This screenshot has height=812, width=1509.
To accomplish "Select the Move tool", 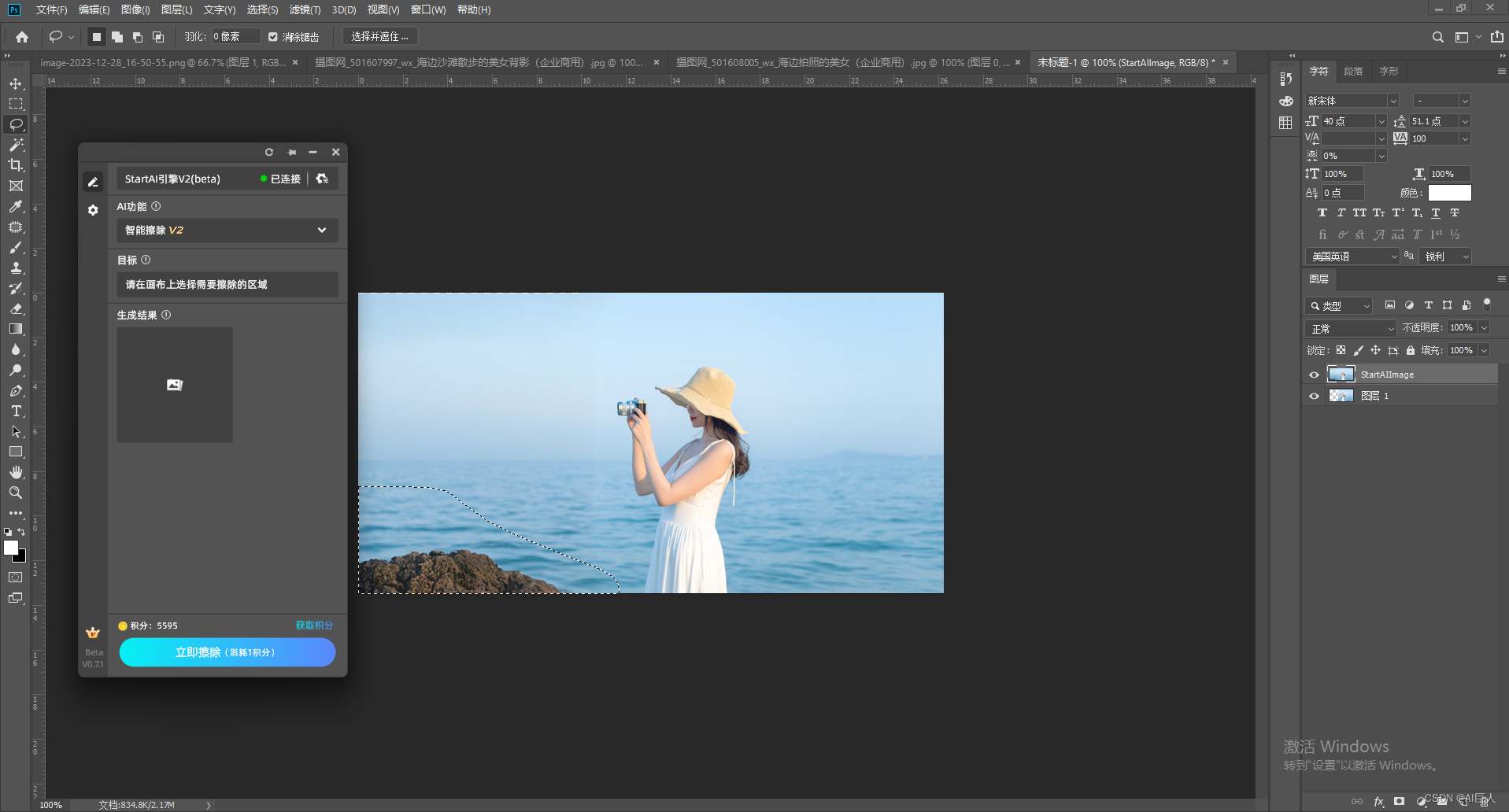I will (16, 83).
